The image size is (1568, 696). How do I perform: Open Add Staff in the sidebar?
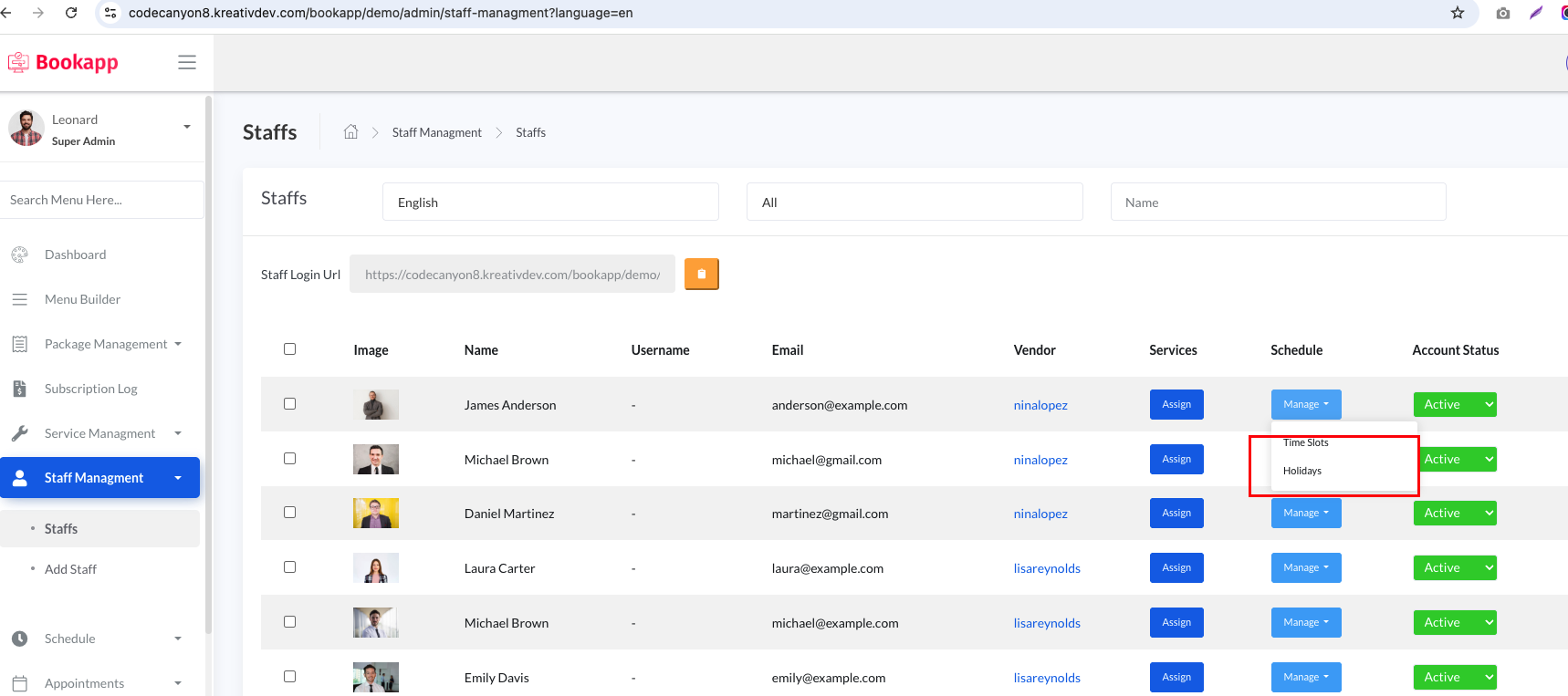(70, 569)
